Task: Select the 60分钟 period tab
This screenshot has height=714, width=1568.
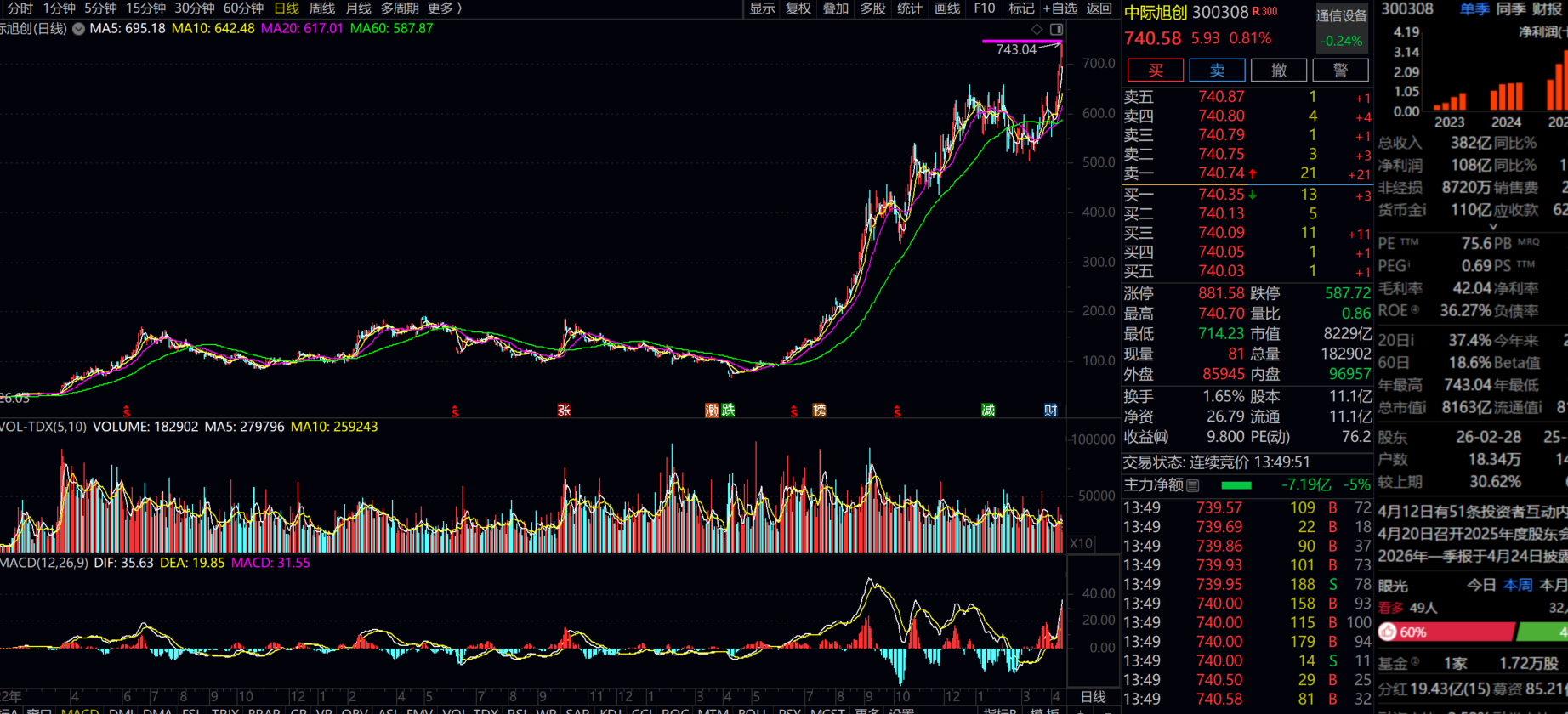Action: (x=243, y=8)
